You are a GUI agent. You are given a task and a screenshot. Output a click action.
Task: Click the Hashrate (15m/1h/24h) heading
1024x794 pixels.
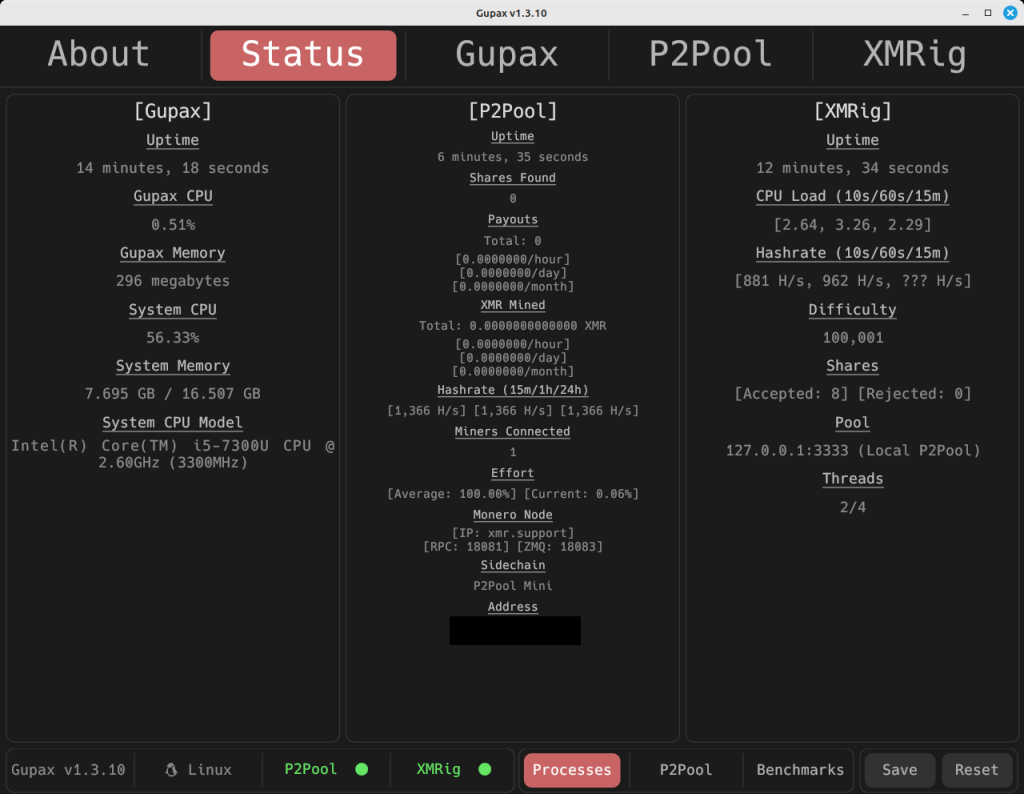[512, 389]
